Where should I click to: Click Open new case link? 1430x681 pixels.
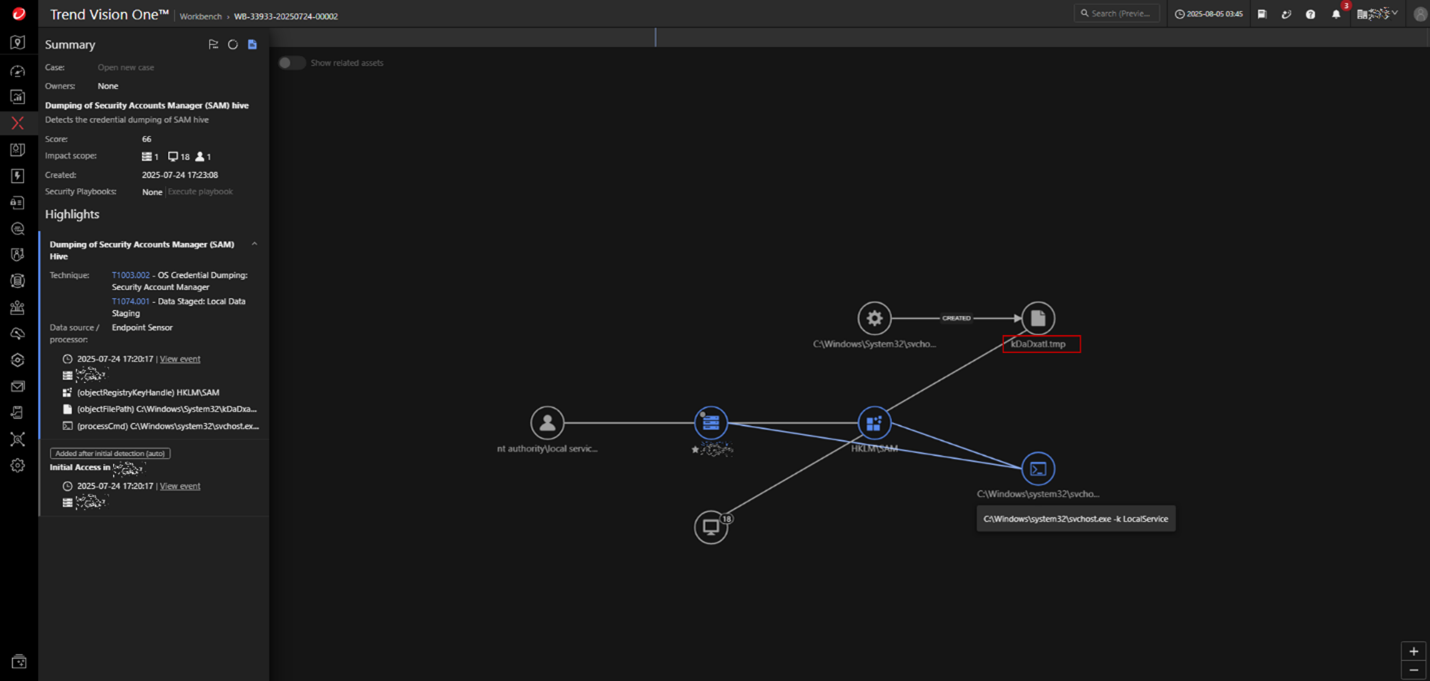click(x=126, y=68)
